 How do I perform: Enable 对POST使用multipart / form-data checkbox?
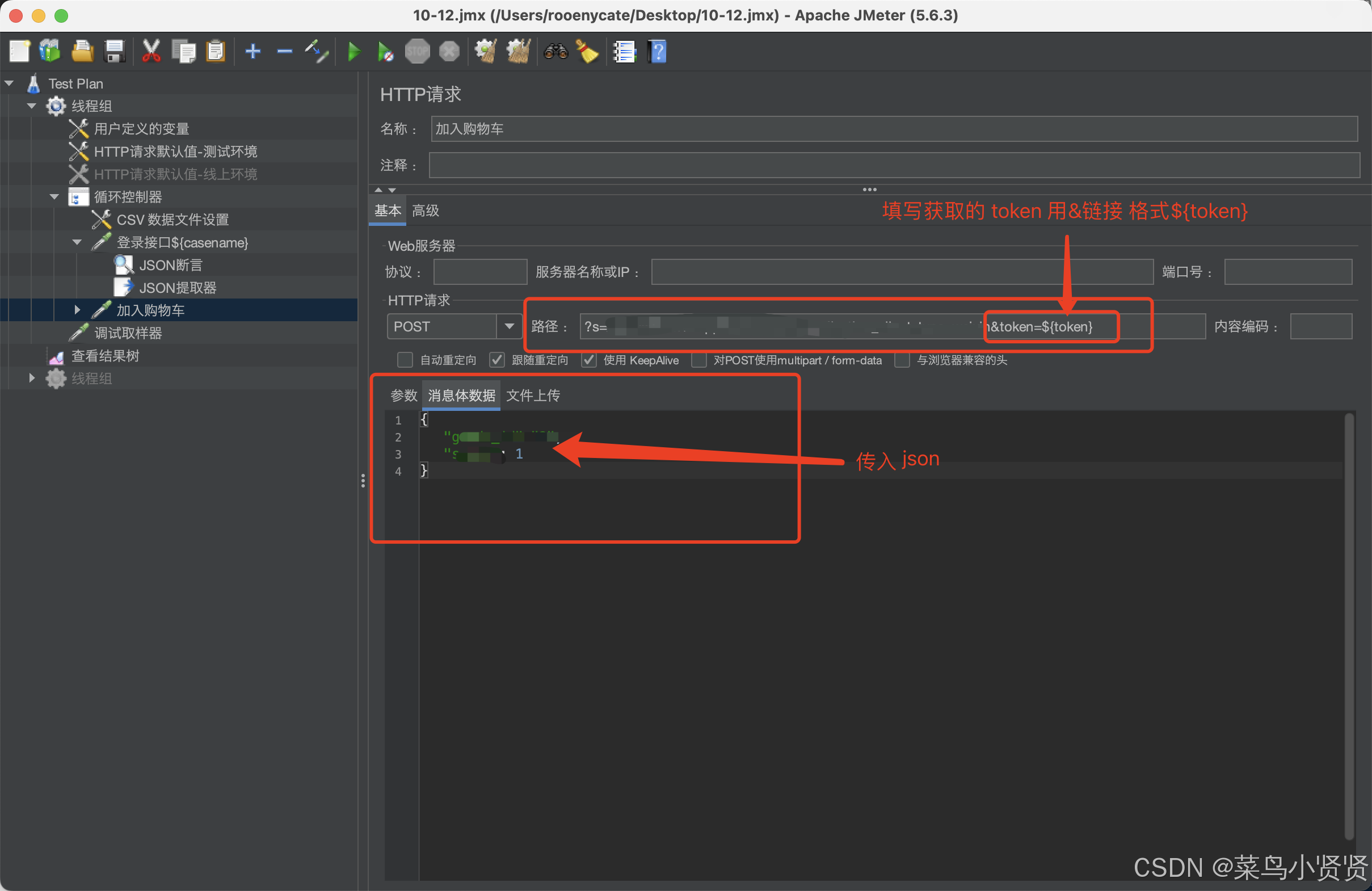(698, 360)
